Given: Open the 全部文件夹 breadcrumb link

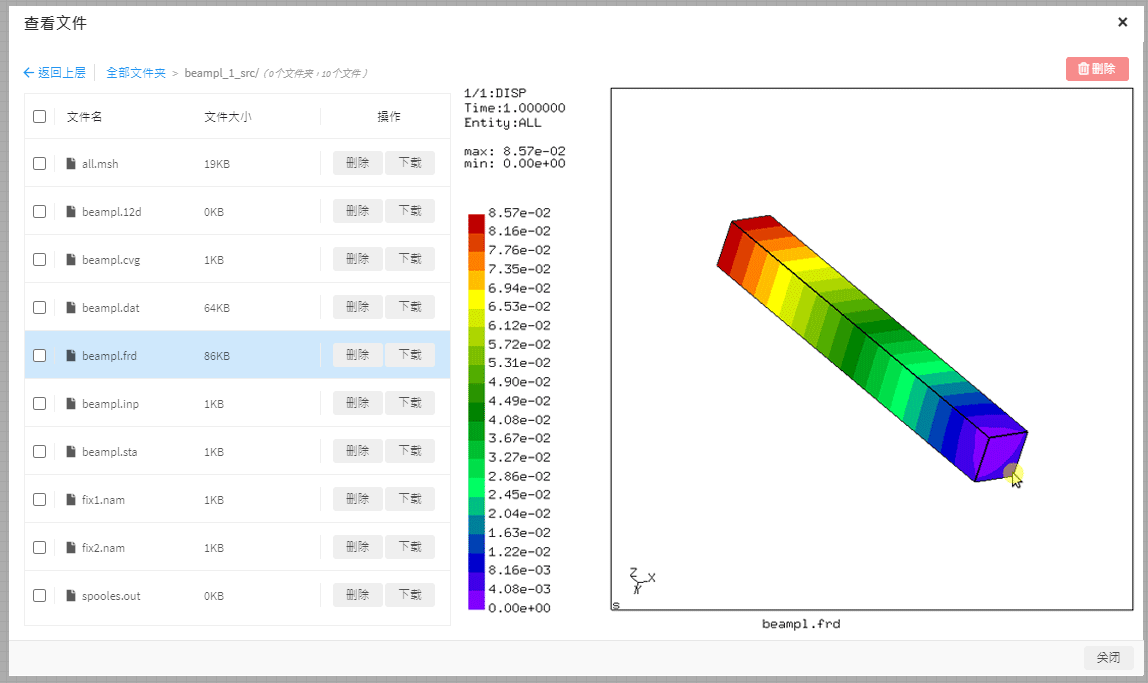Looking at the screenshot, I should pos(136,73).
